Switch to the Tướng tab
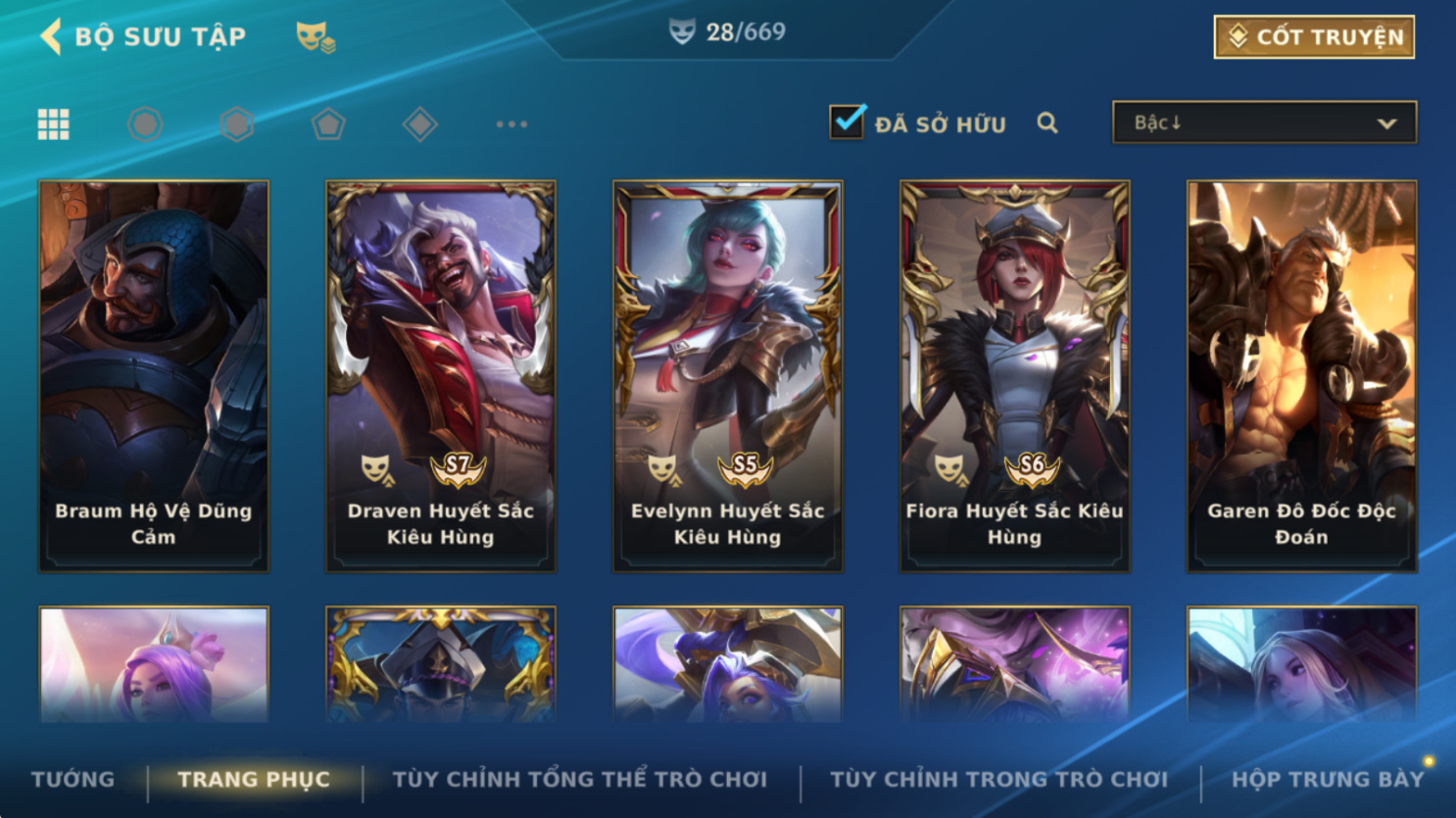Screen dimensions: 1456x818 coord(73,780)
